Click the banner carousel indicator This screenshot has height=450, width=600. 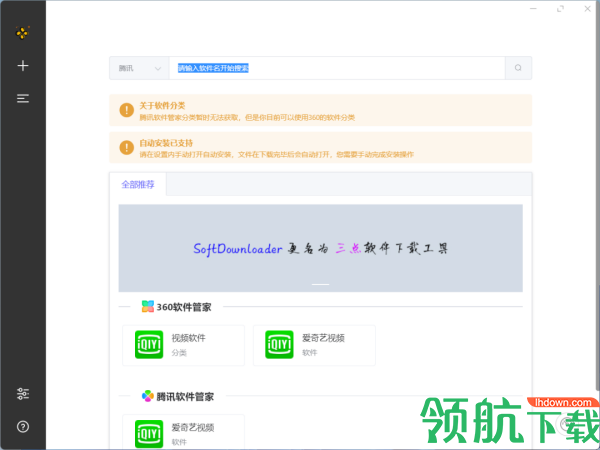320,284
